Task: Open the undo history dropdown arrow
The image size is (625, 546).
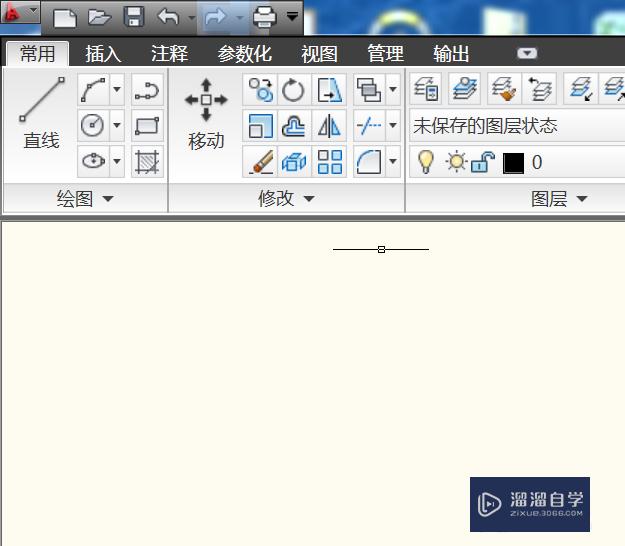Action: coord(192,18)
